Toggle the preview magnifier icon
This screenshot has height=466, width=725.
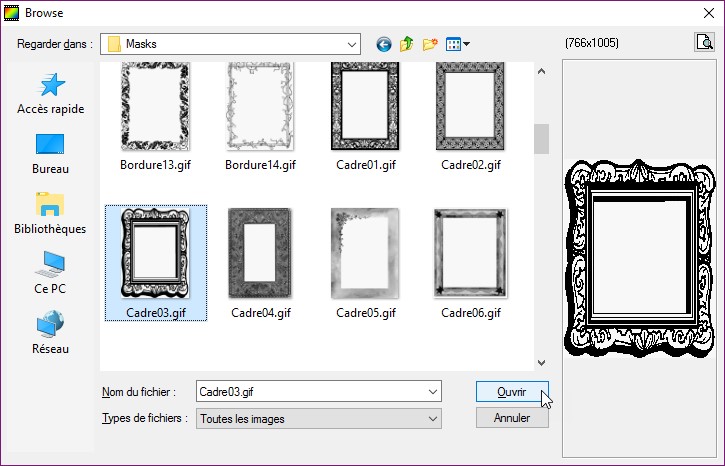point(704,42)
